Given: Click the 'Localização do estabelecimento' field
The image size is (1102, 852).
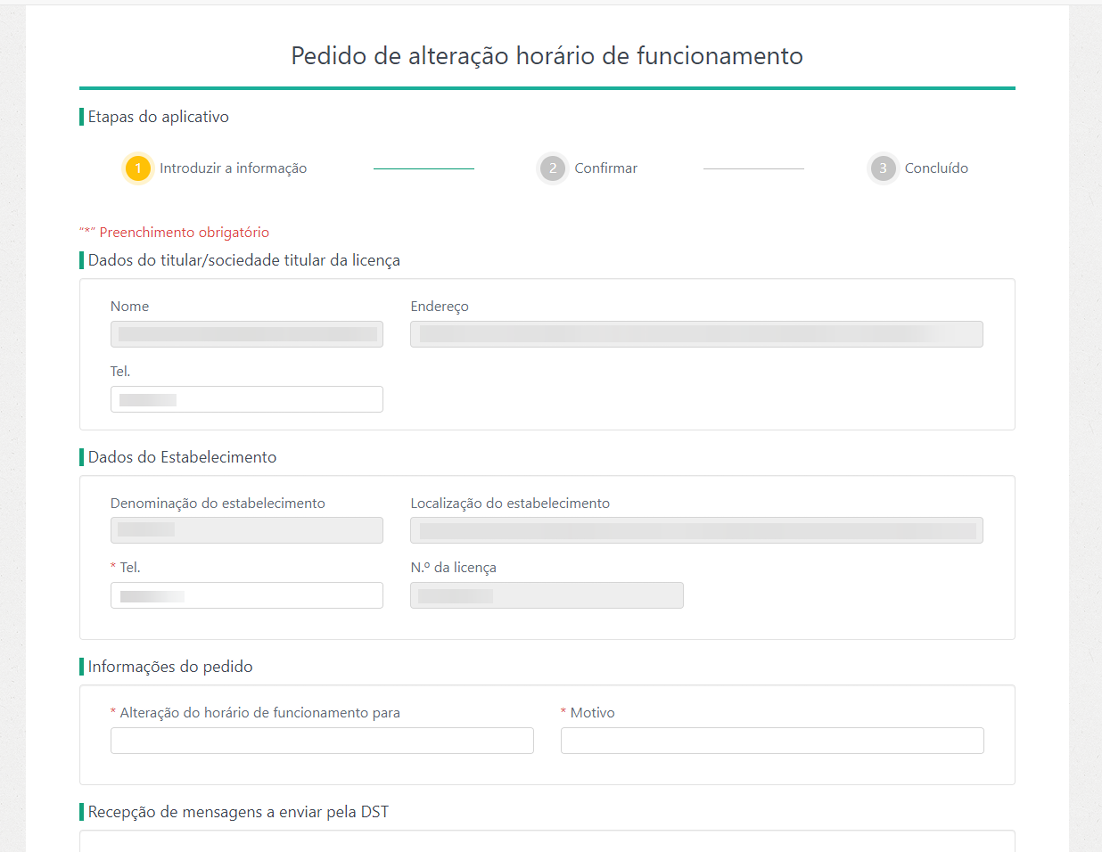Looking at the screenshot, I should [x=696, y=530].
